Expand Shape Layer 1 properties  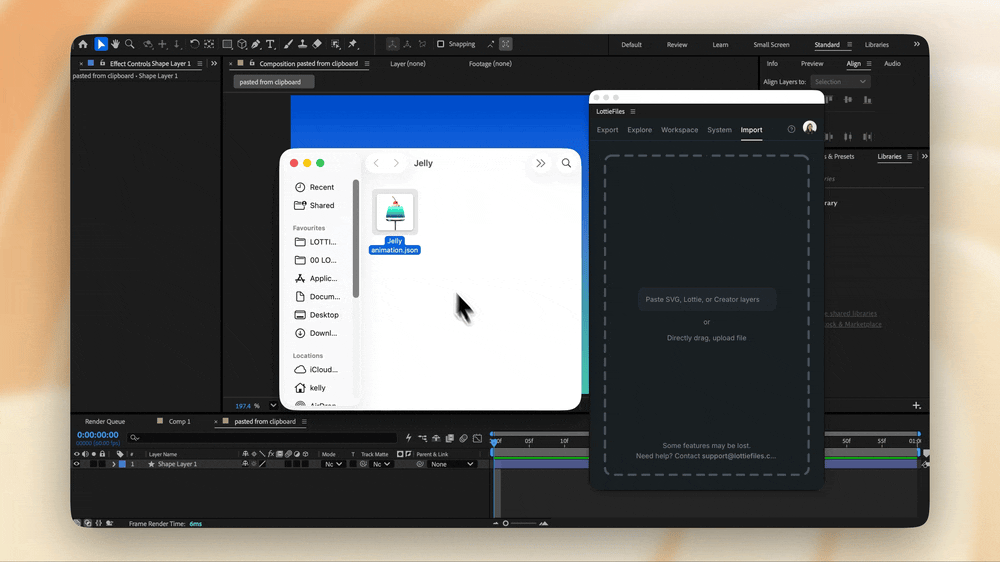(114, 464)
